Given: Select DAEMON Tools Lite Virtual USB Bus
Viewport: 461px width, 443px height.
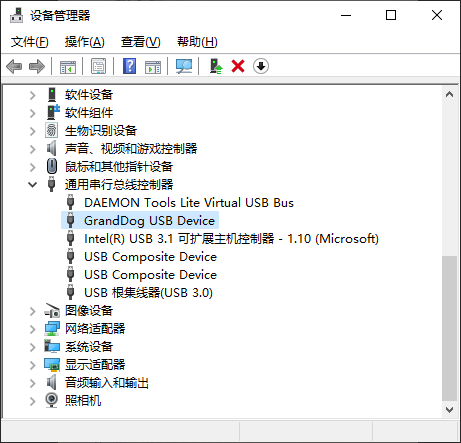Looking at the screenshot, I should click(x=189, y=203).
